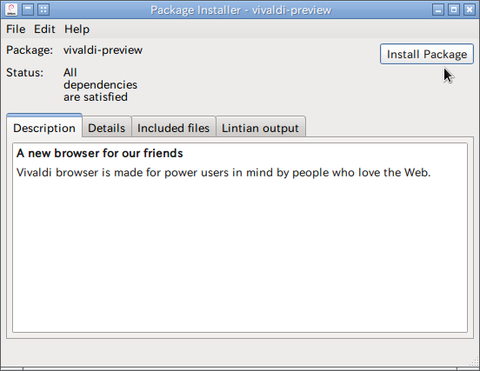This screenshot has height=371, width=480.
Task: Open the Debian window menu icon
Action: pyautogui.click(x=11, y=10)
